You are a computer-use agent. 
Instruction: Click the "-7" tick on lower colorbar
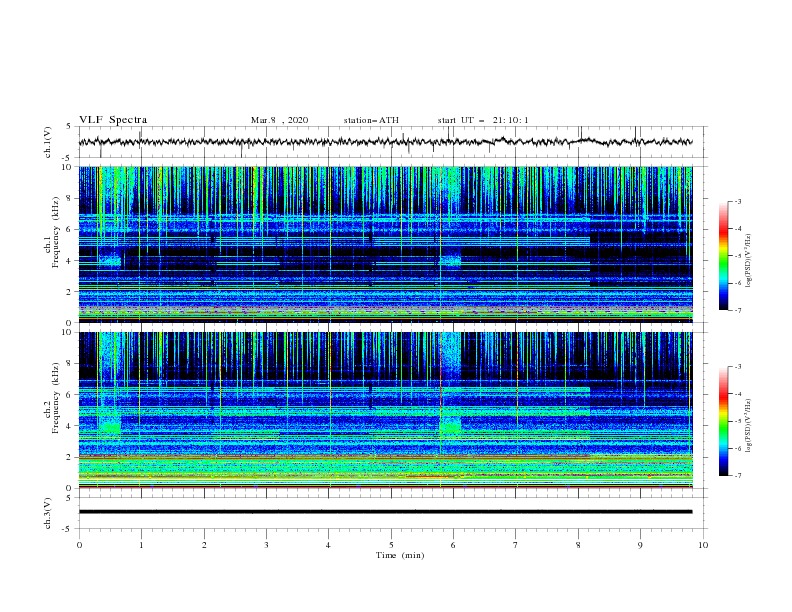point(737,476)
